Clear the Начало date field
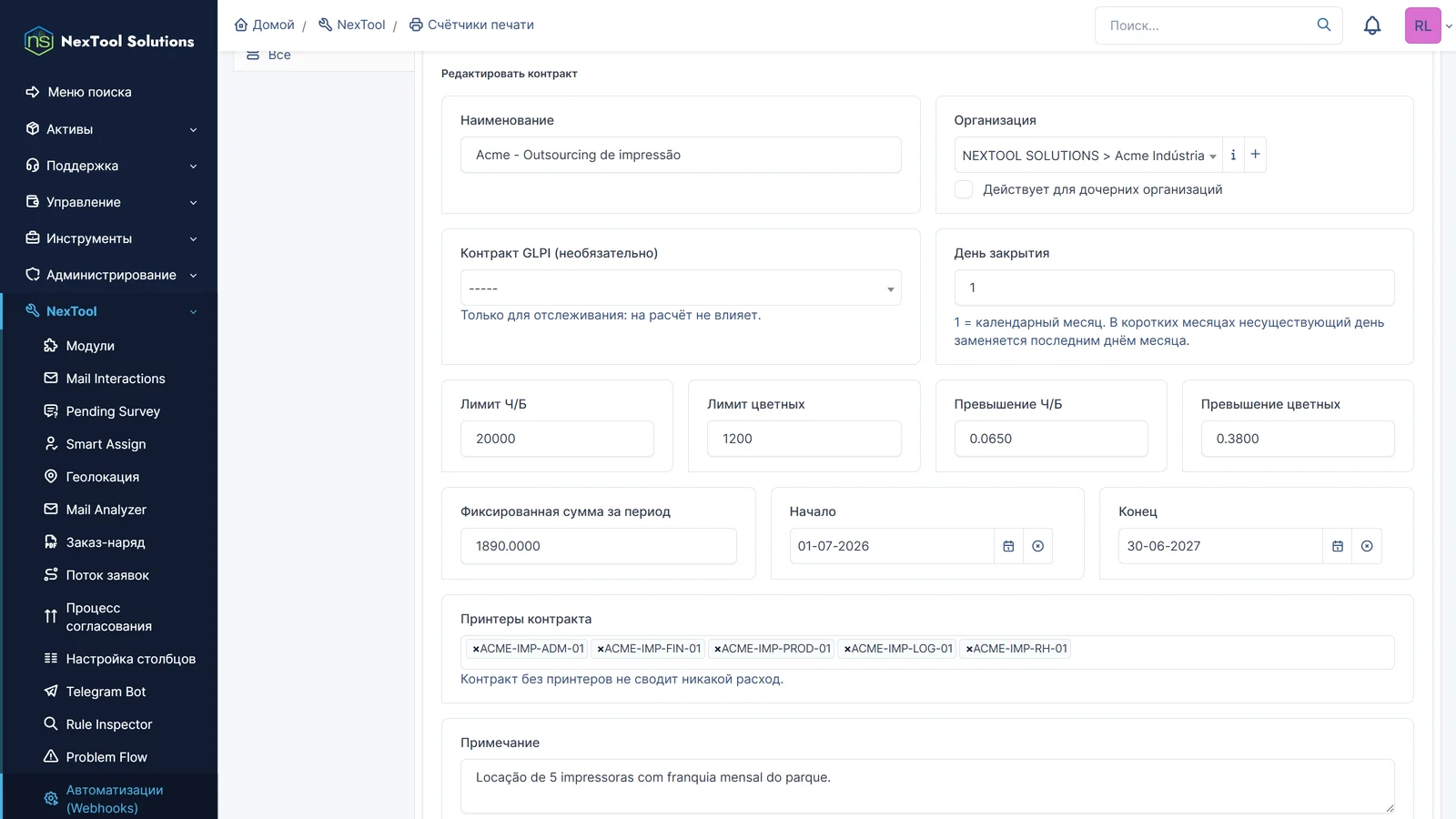This screenshot has width=1456, height=819. pyautogui.click(x=1037, y=546)
